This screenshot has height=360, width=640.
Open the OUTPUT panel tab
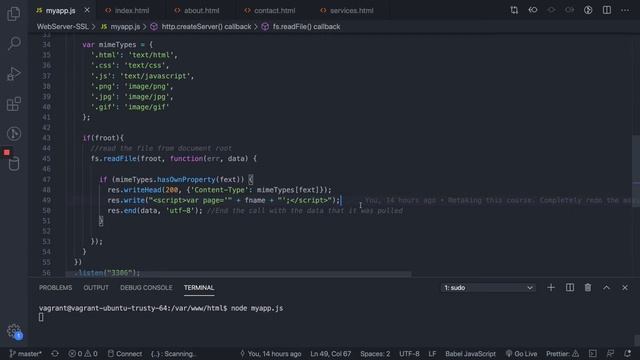coord(96,288)
